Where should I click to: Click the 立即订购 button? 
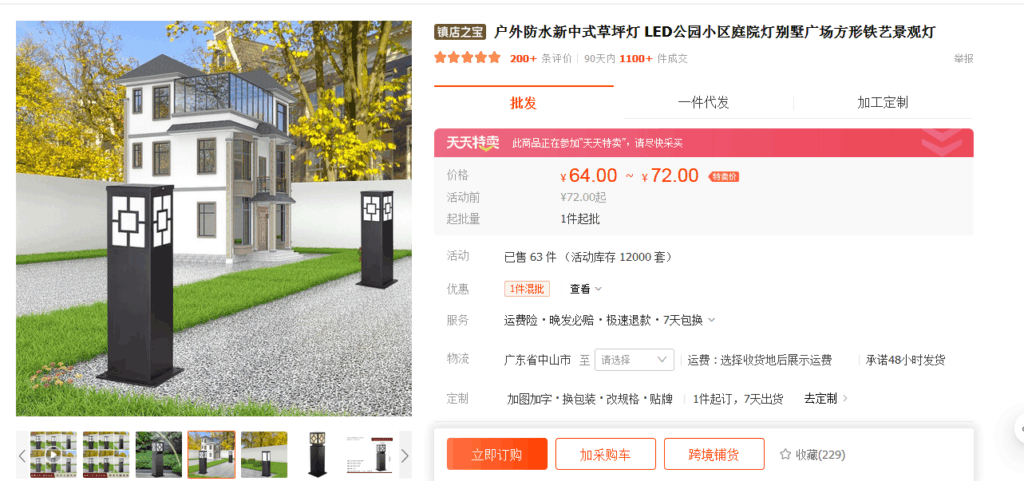[497, 454]
